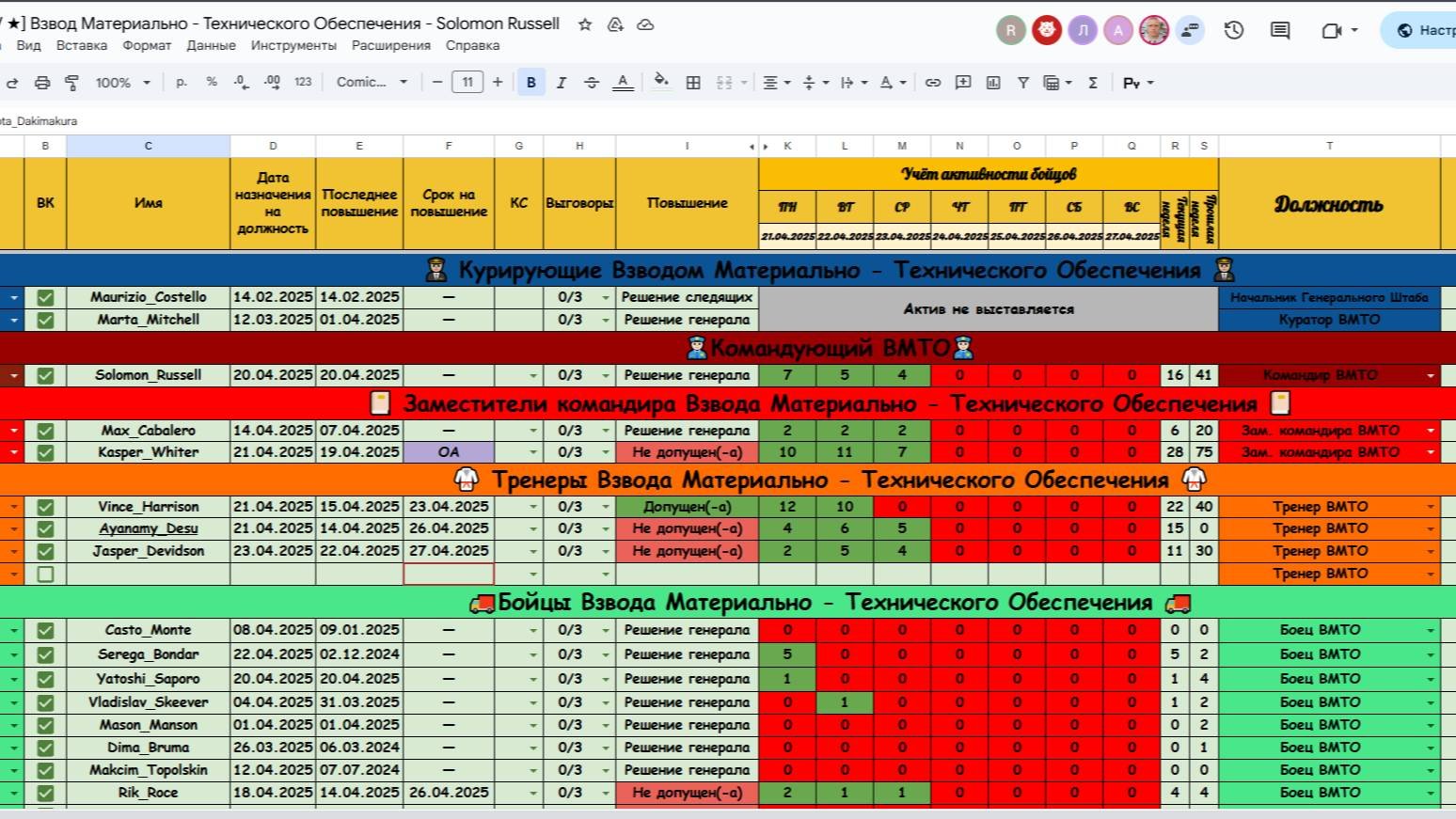Open position dropdown for Solomon_Russell row

[1431, 376]
